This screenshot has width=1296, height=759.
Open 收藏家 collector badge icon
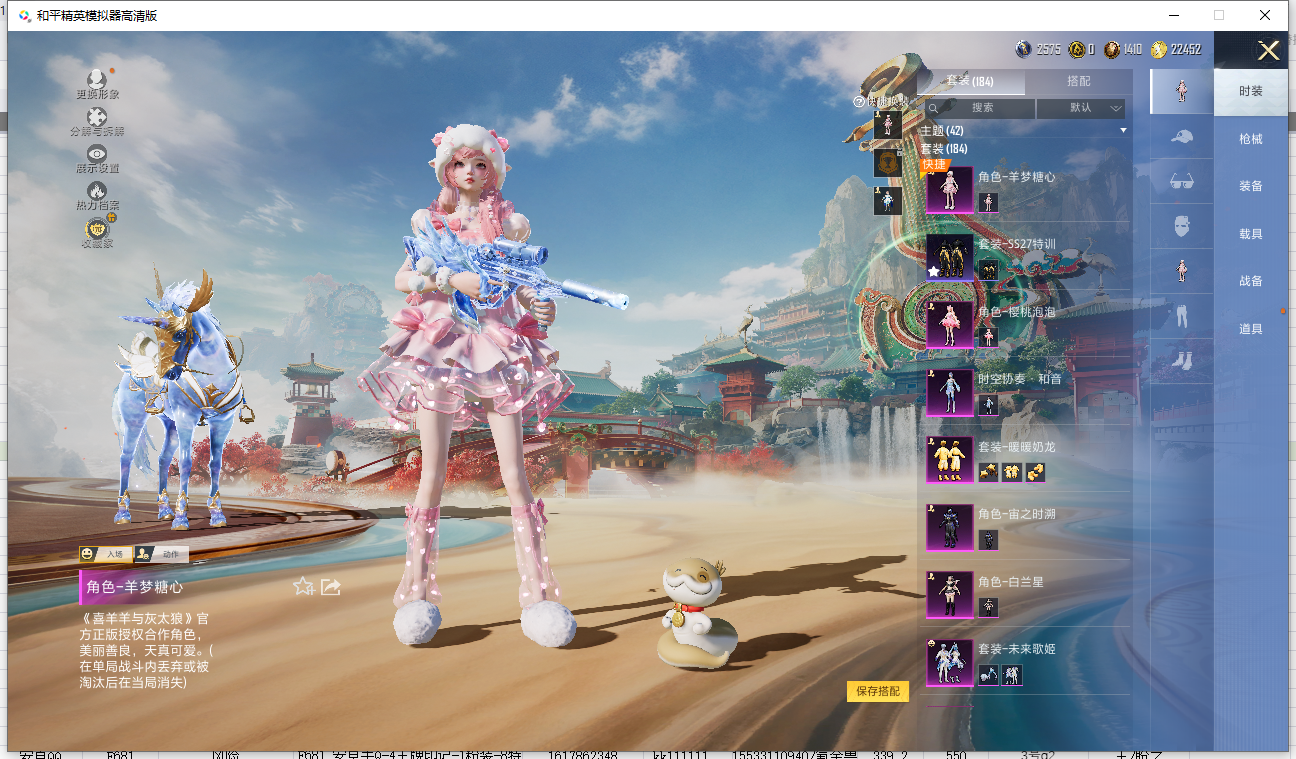[97, 229]
